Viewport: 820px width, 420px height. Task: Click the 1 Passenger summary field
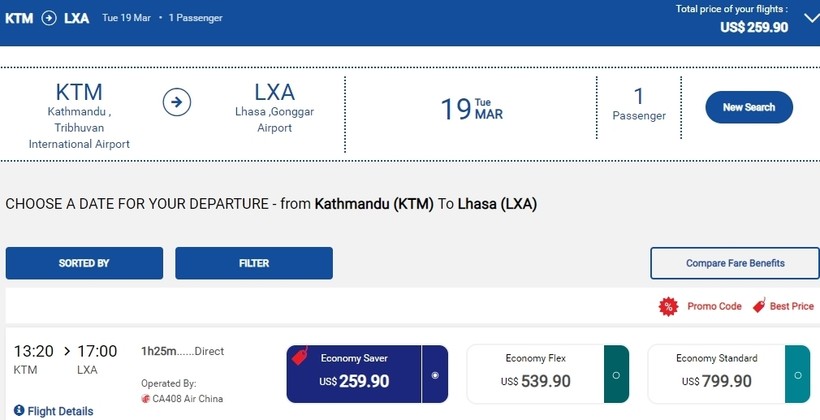(x=639, y=105)
